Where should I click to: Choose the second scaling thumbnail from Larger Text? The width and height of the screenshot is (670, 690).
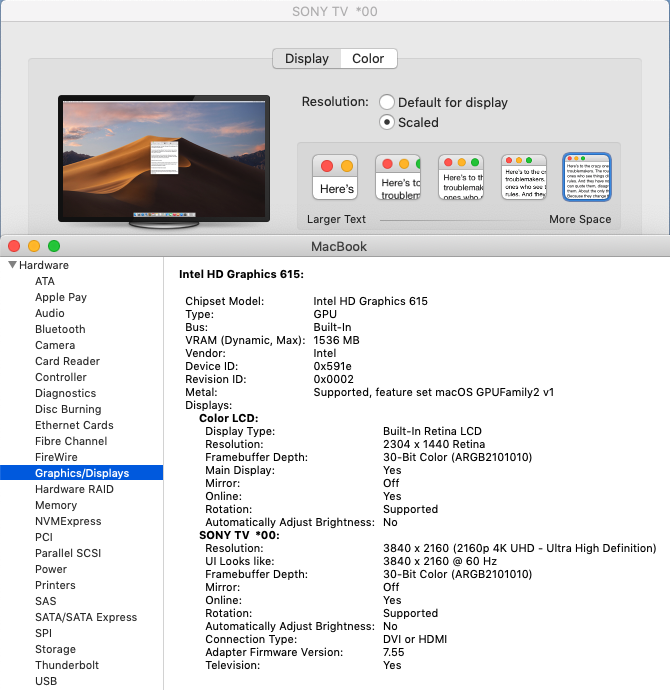(x=398, y=177)
